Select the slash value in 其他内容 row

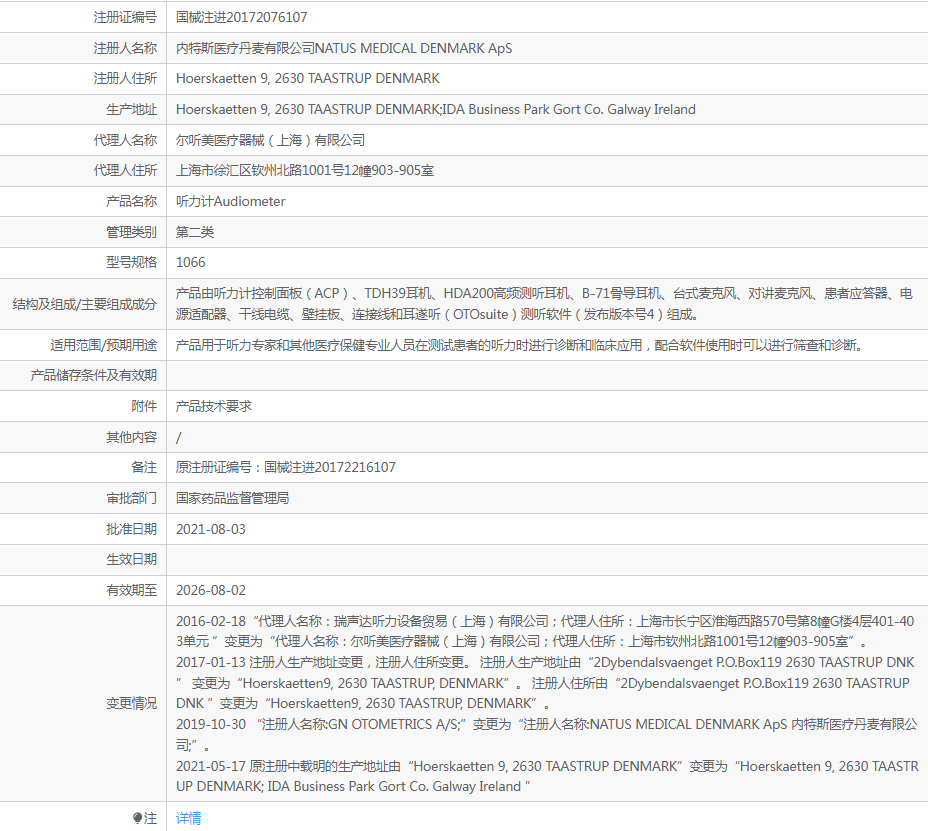click(179, 437)
